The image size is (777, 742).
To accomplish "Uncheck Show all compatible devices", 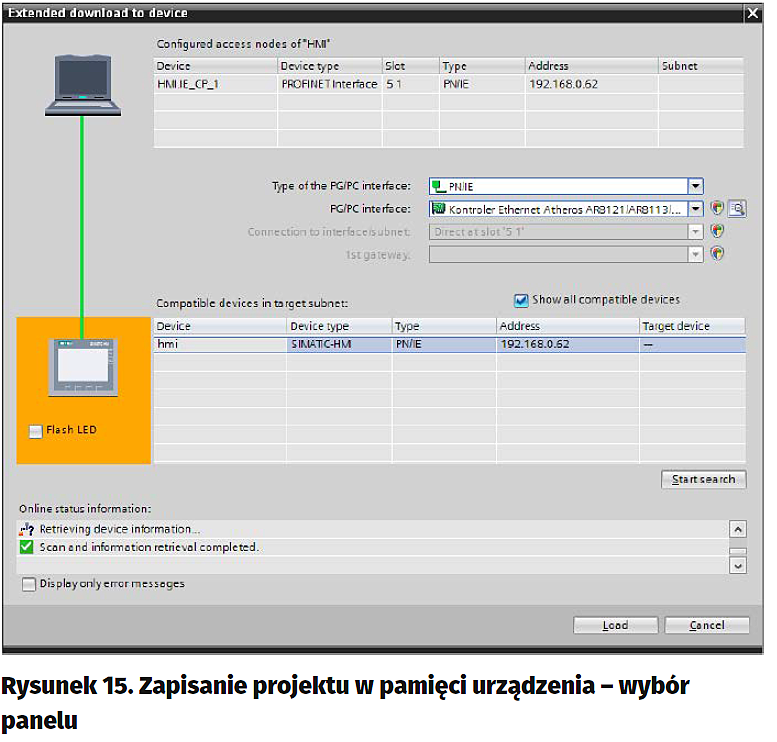I will click(x=520, y=300).
